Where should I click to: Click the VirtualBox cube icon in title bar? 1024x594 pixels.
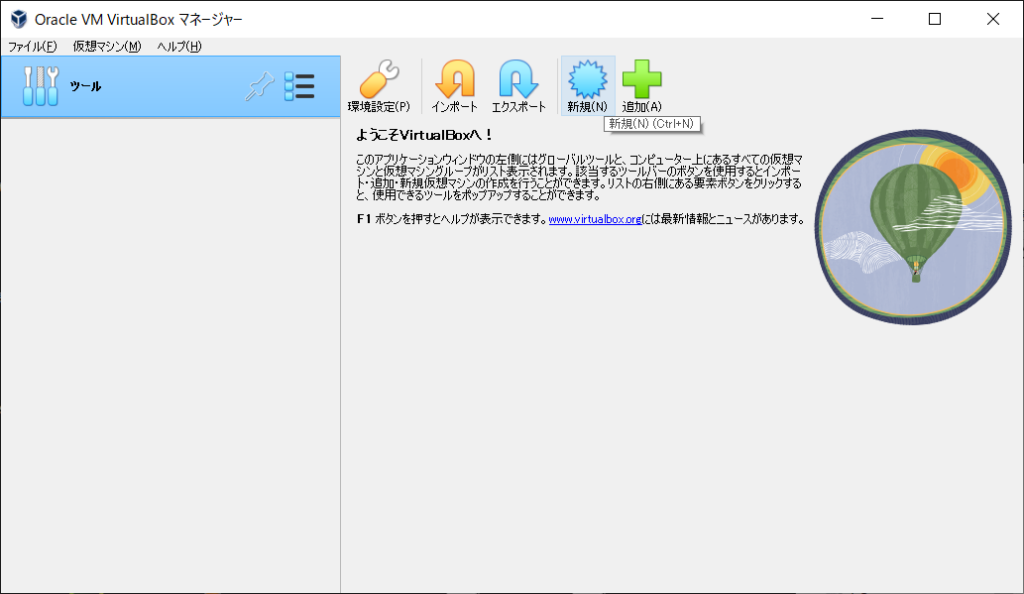coord(19,19)
